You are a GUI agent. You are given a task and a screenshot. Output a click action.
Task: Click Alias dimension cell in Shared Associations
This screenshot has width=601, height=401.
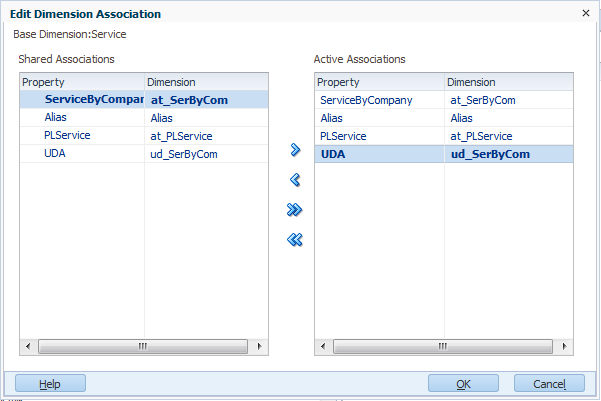click(x=206, y=117)
